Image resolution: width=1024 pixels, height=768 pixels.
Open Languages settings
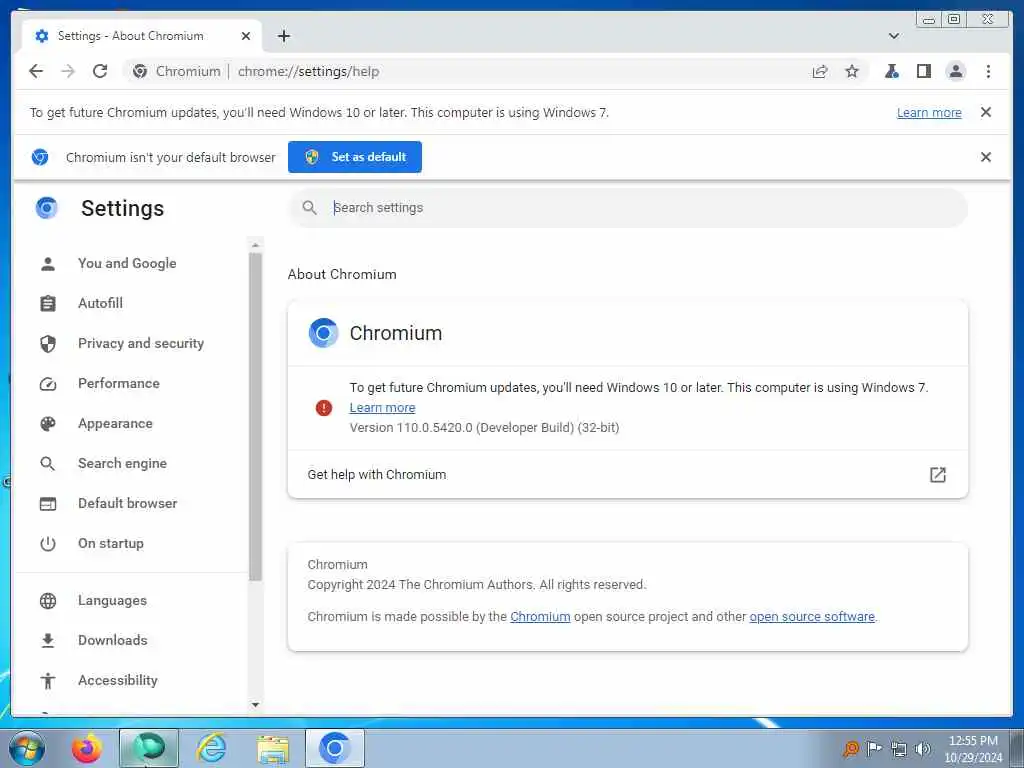tap(112, 601)
